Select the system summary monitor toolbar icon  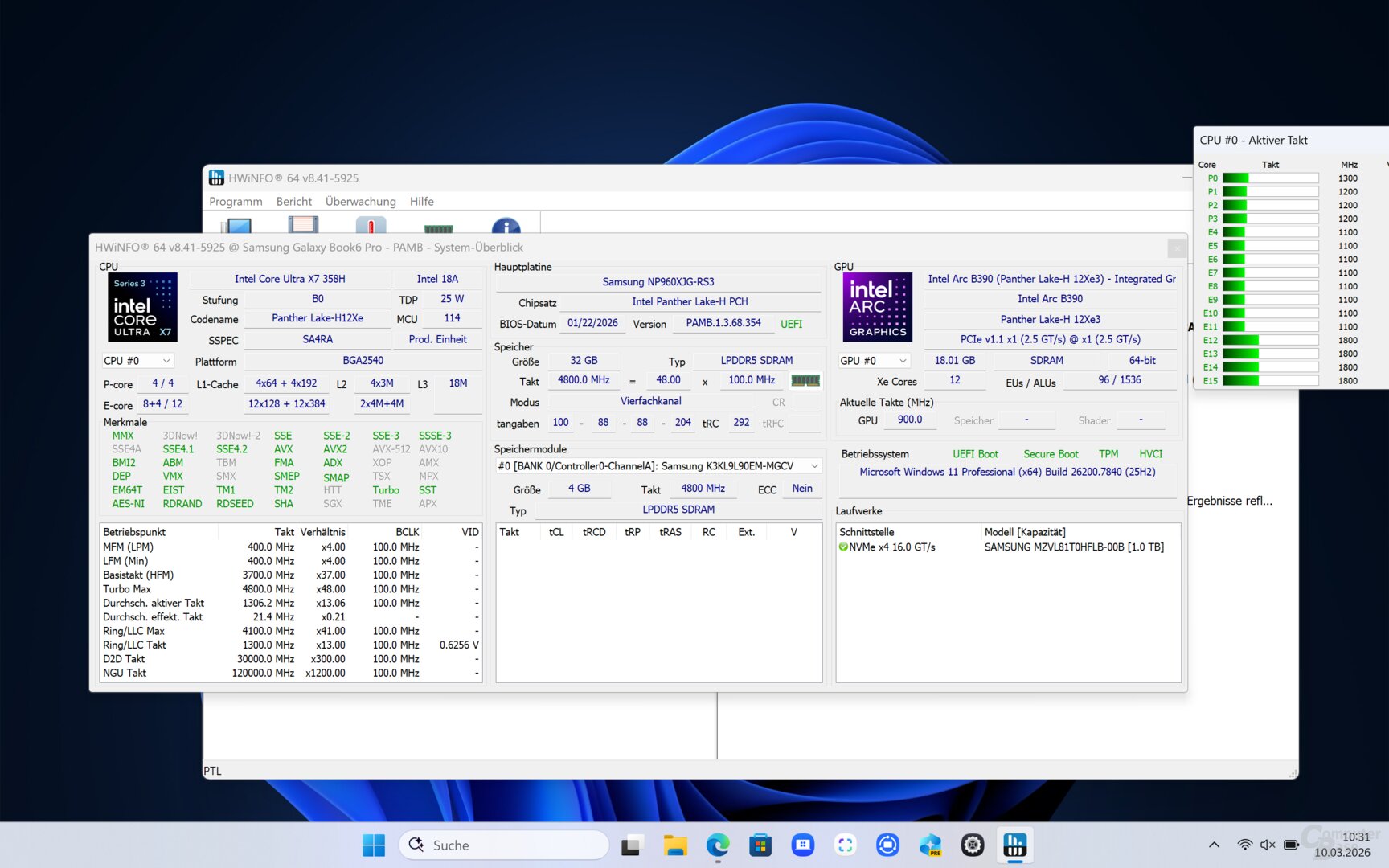(x=237, y=227)
